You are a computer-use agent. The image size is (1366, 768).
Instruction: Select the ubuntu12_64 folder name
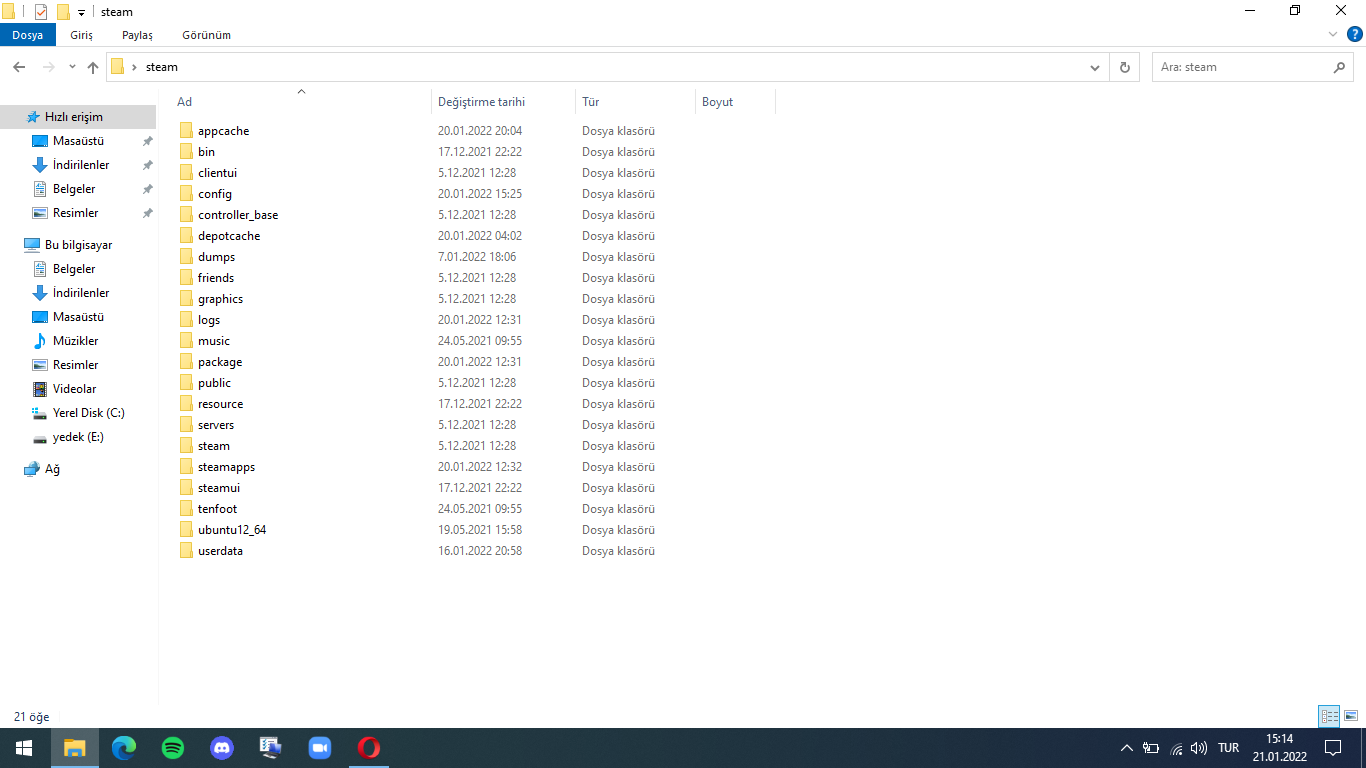tap(232, 530)
